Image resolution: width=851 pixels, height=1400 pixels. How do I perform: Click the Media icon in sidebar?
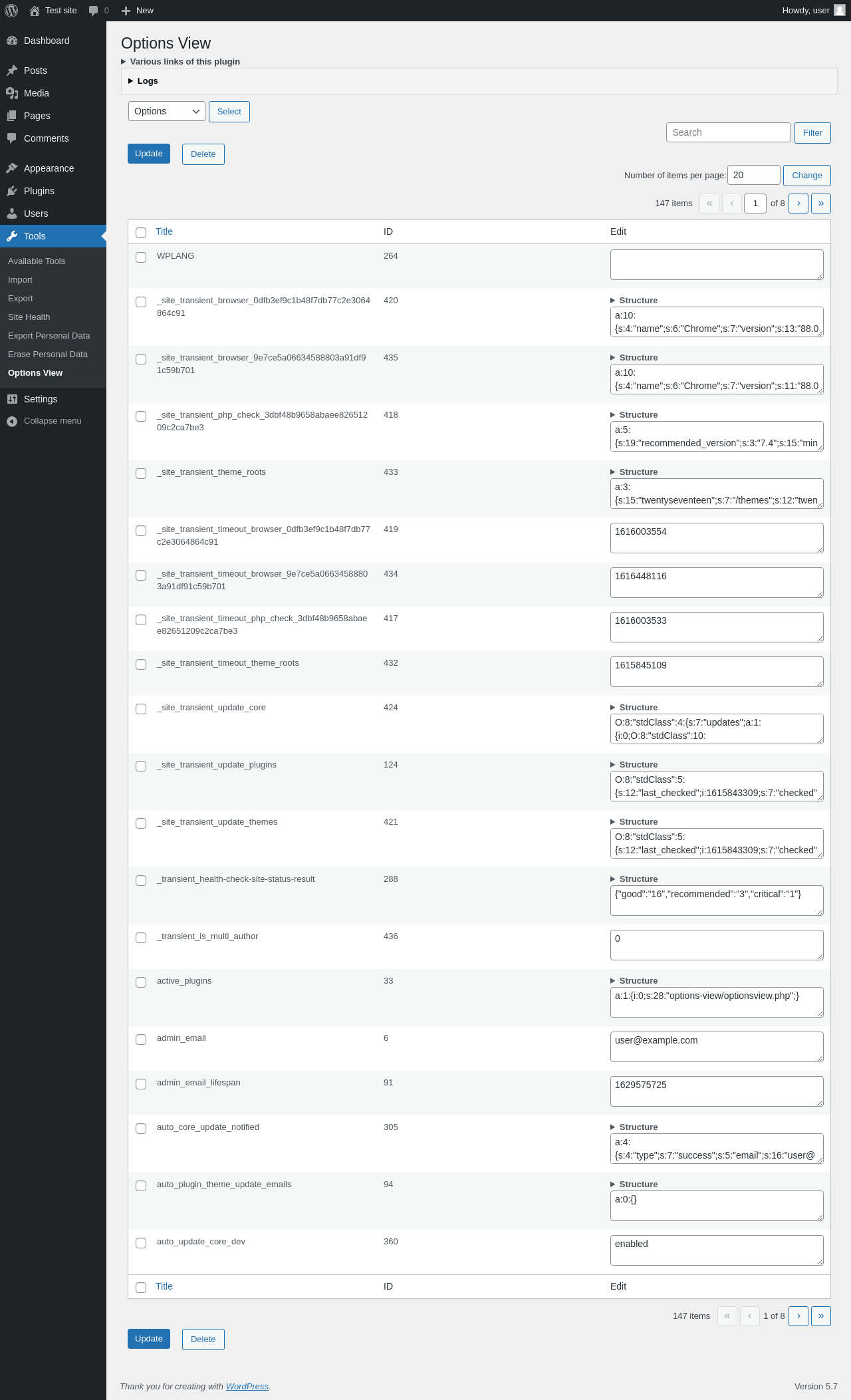[12, 93]
